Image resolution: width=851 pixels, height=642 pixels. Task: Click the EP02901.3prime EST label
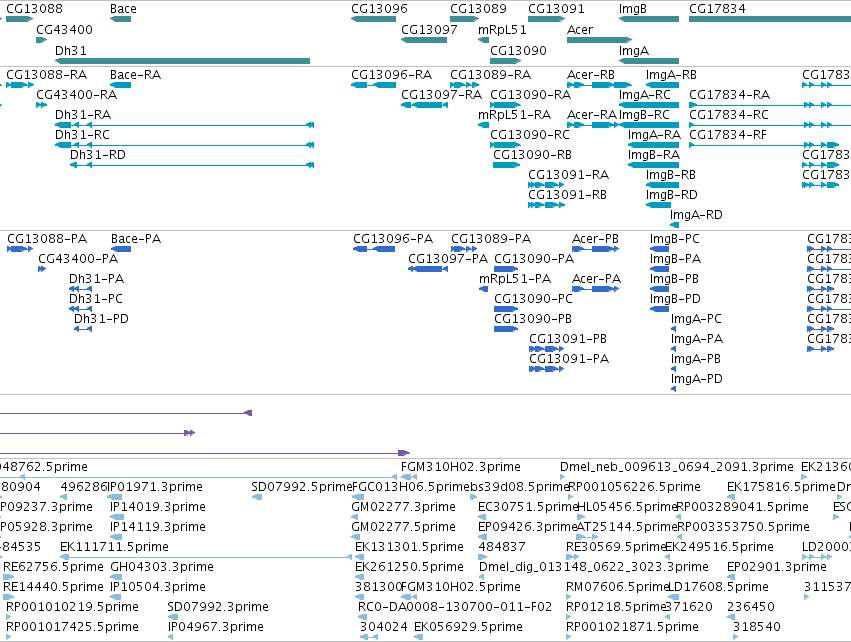click(x=777, y=567)
